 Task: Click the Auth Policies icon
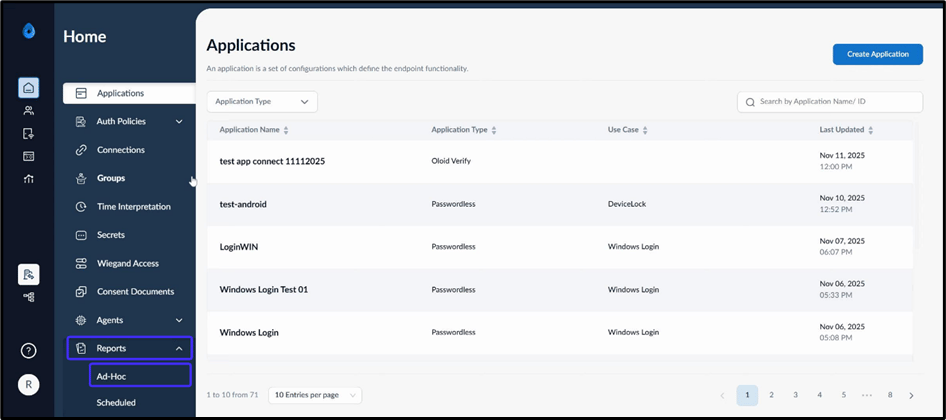81,121
